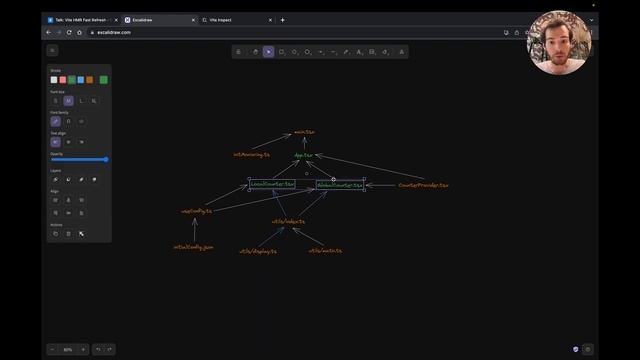Open a new browser tab

[x=282, y=20]
